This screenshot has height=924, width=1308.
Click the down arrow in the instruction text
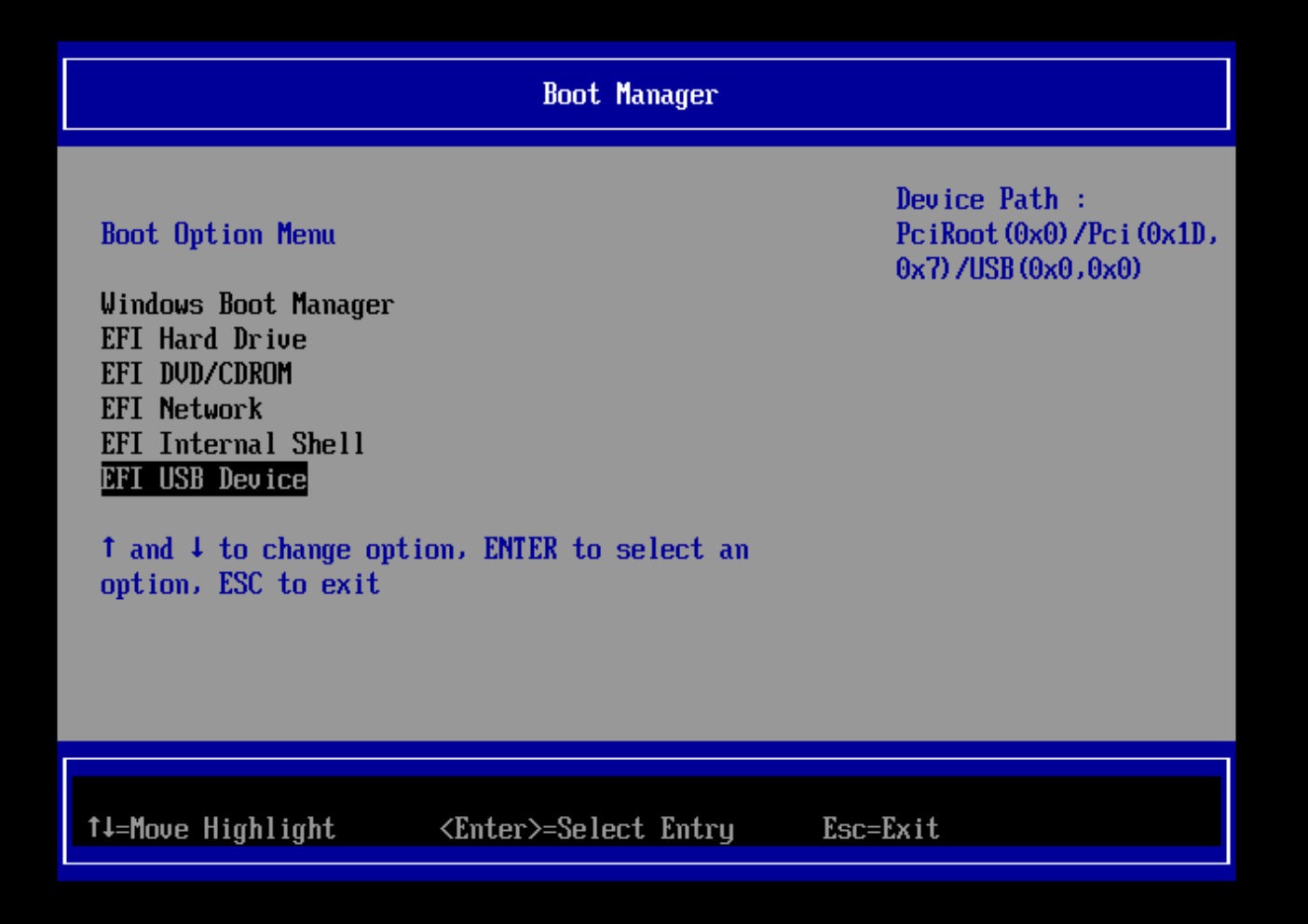pos(197,549)
